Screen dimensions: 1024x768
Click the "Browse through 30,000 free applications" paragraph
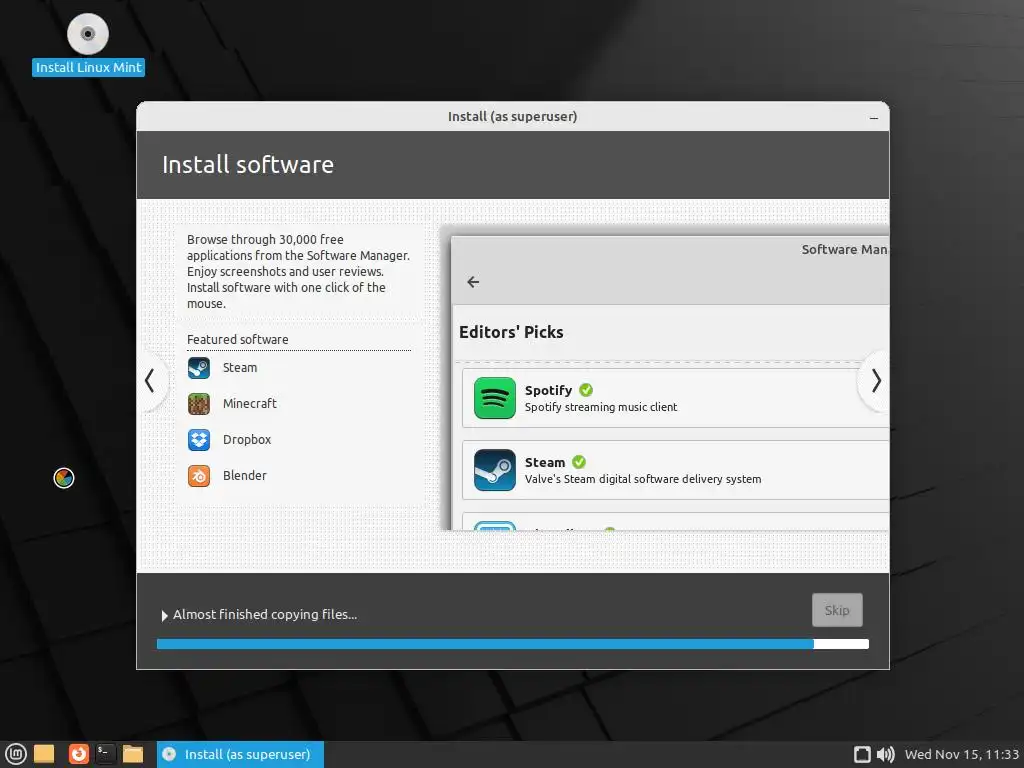(x=298, y=272)
